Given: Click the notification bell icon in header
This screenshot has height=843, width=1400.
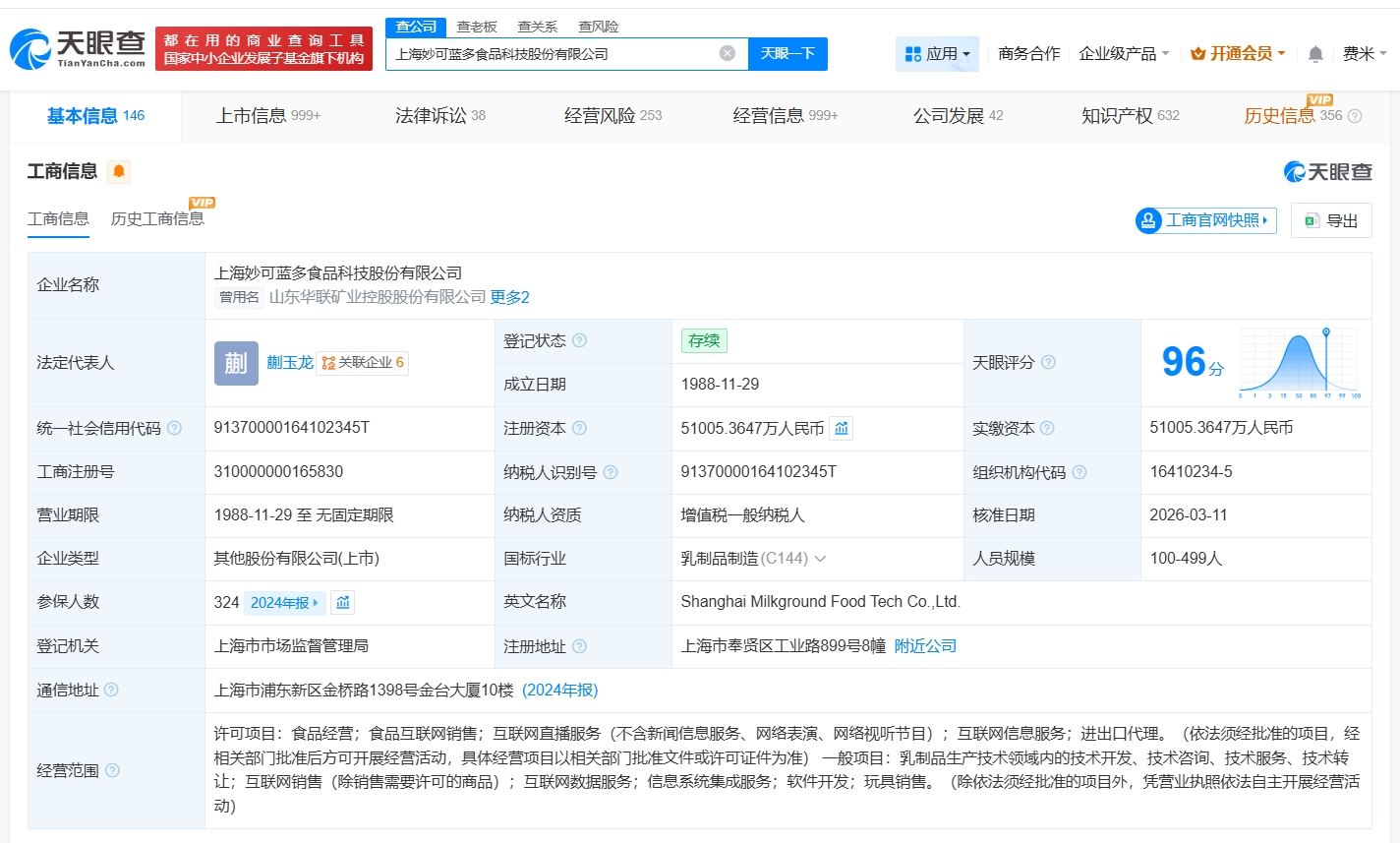Looking at the screenshot, I should tap(1315, 54).
